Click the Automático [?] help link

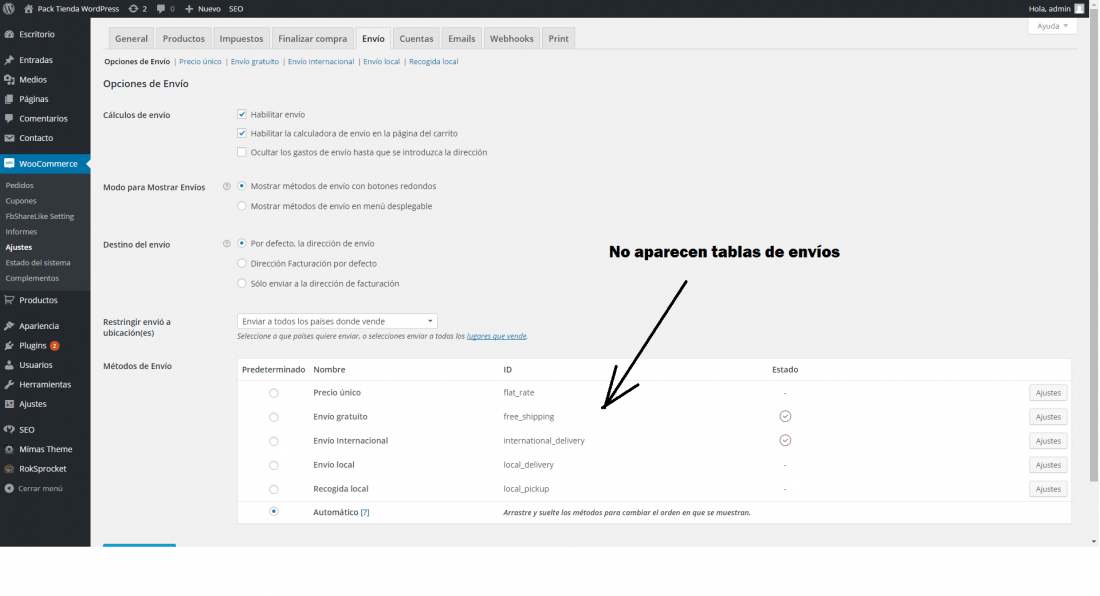pos(365,513)
